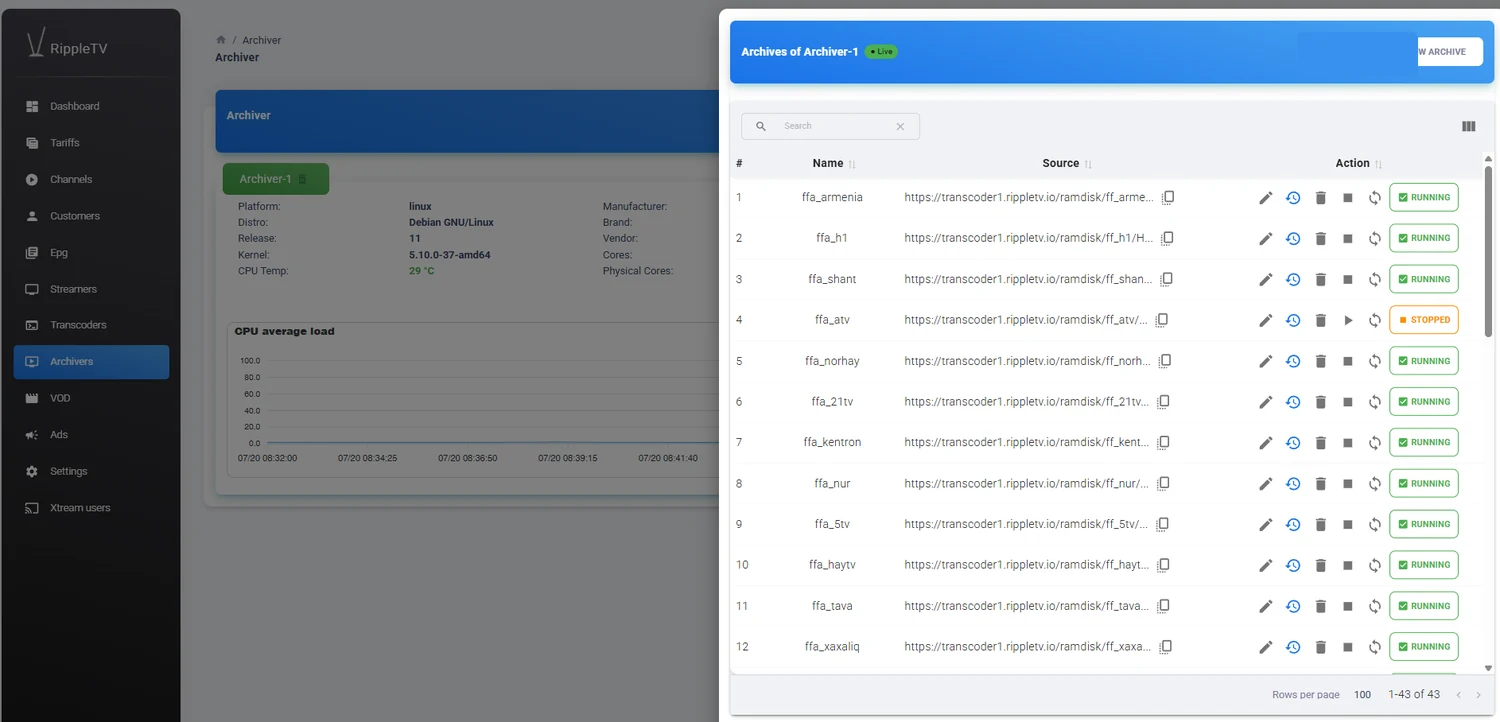Open history for ffa_armenia
Viewport: 1500px width, 722px height.
[x=1293, y=198]
